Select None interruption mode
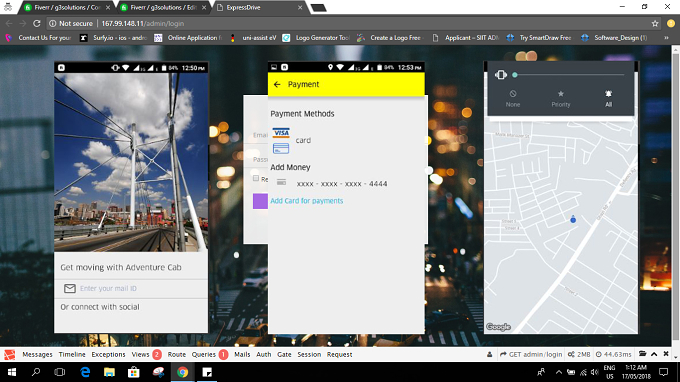Screen dimensions: 680x382 tap(513, 99)
